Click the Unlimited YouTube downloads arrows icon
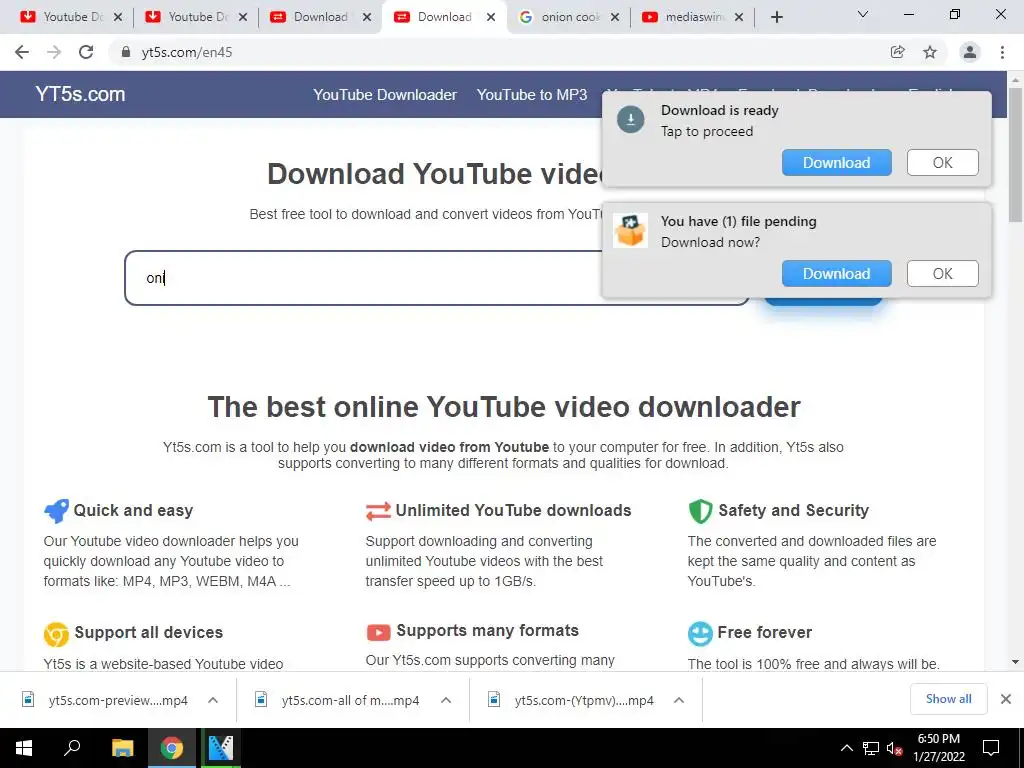Screen dimensions: 1024x768 coord(378,511)
